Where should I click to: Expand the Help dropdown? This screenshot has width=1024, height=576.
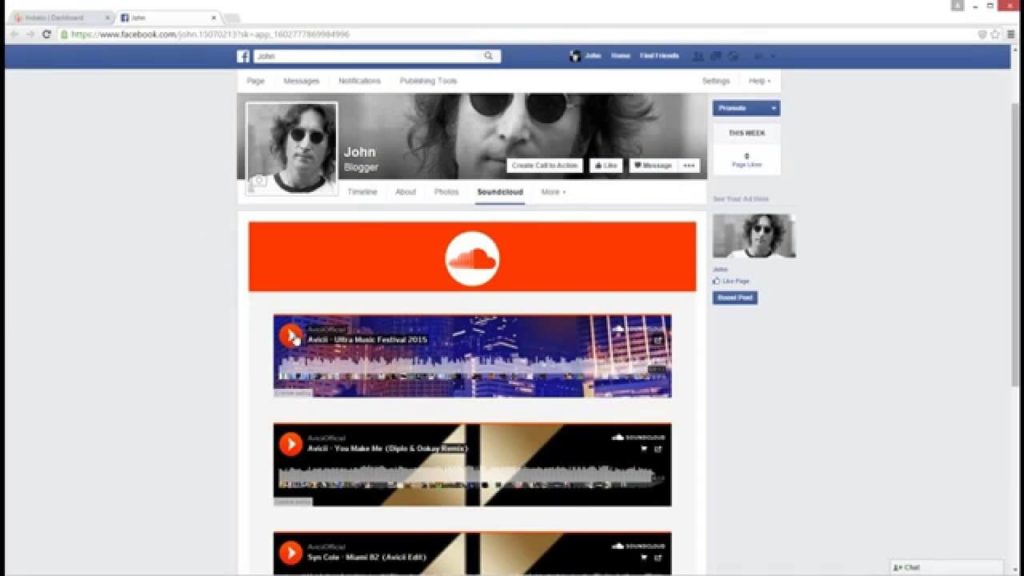coord(760,81)
